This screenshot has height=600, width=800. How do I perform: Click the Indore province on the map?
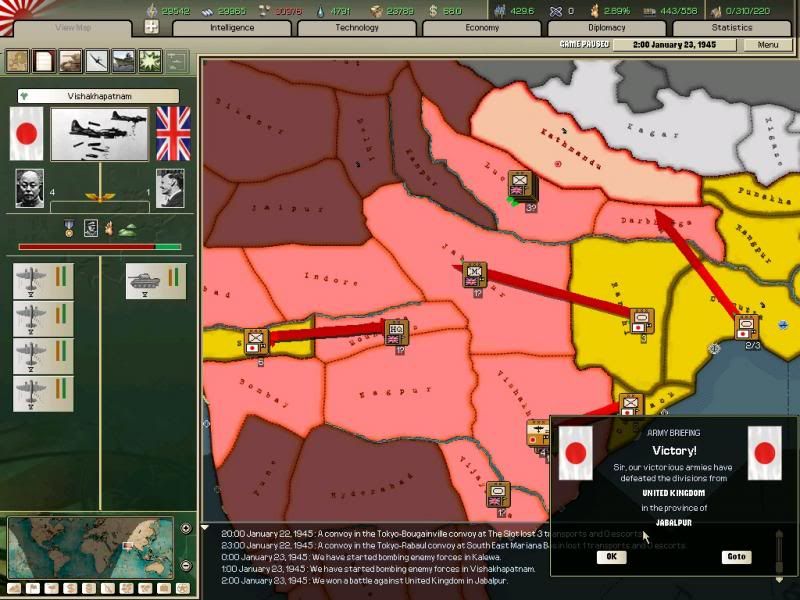pos(331,279)
